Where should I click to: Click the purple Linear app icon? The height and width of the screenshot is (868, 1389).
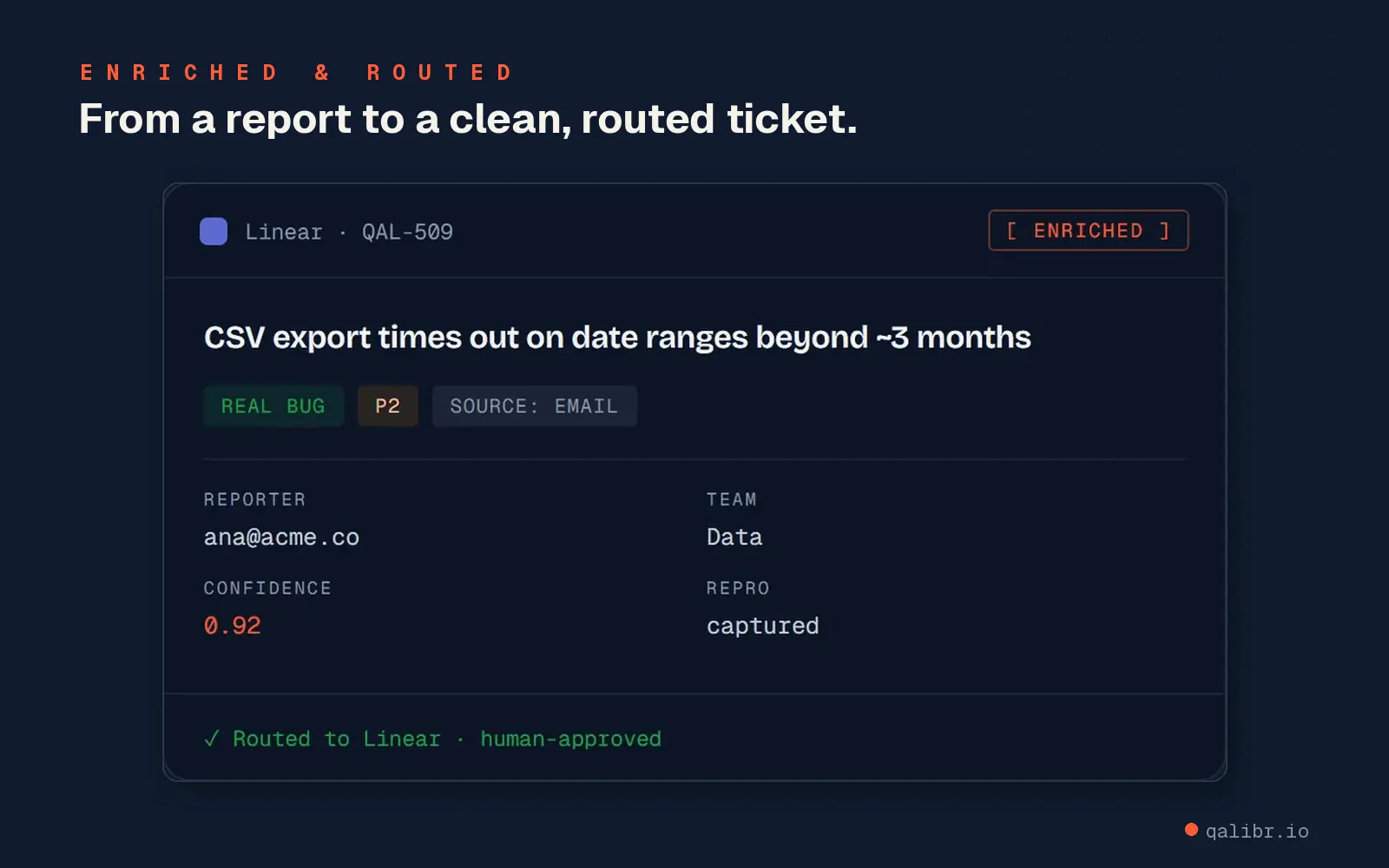[x=214, y=232]
